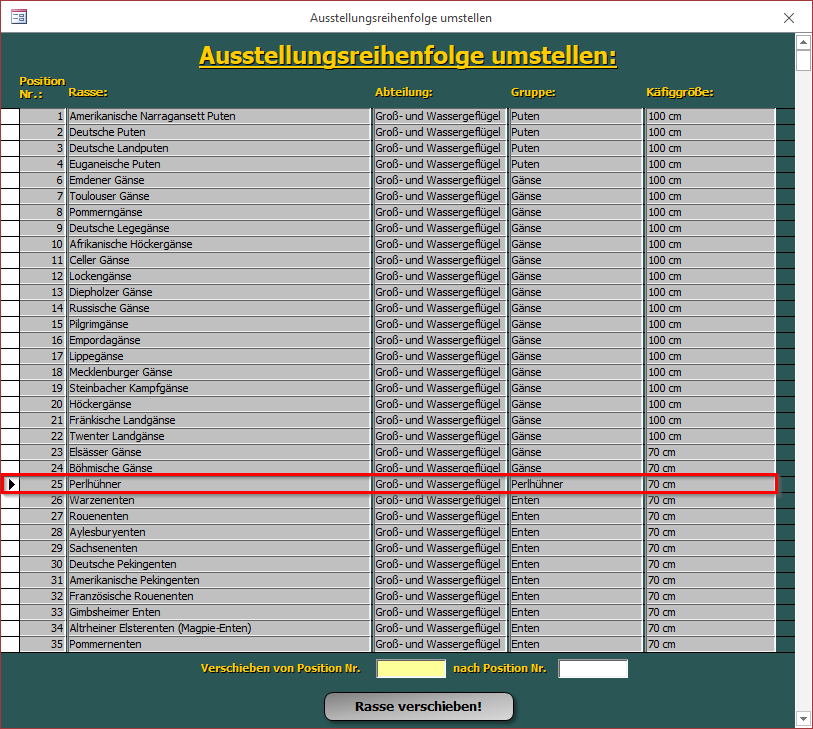
Task: Select the Rasse cell 'Deutsche Puten'
Action: (218, 132)
